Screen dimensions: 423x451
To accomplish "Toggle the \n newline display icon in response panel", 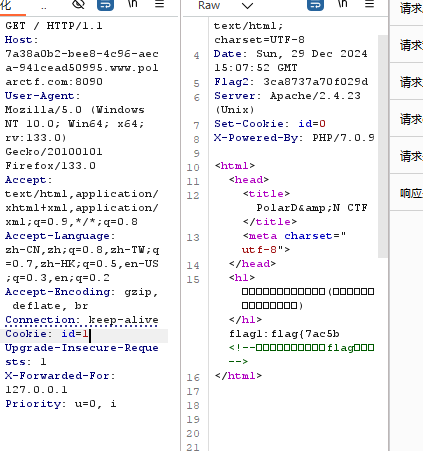I will click(x=343, y=4).
